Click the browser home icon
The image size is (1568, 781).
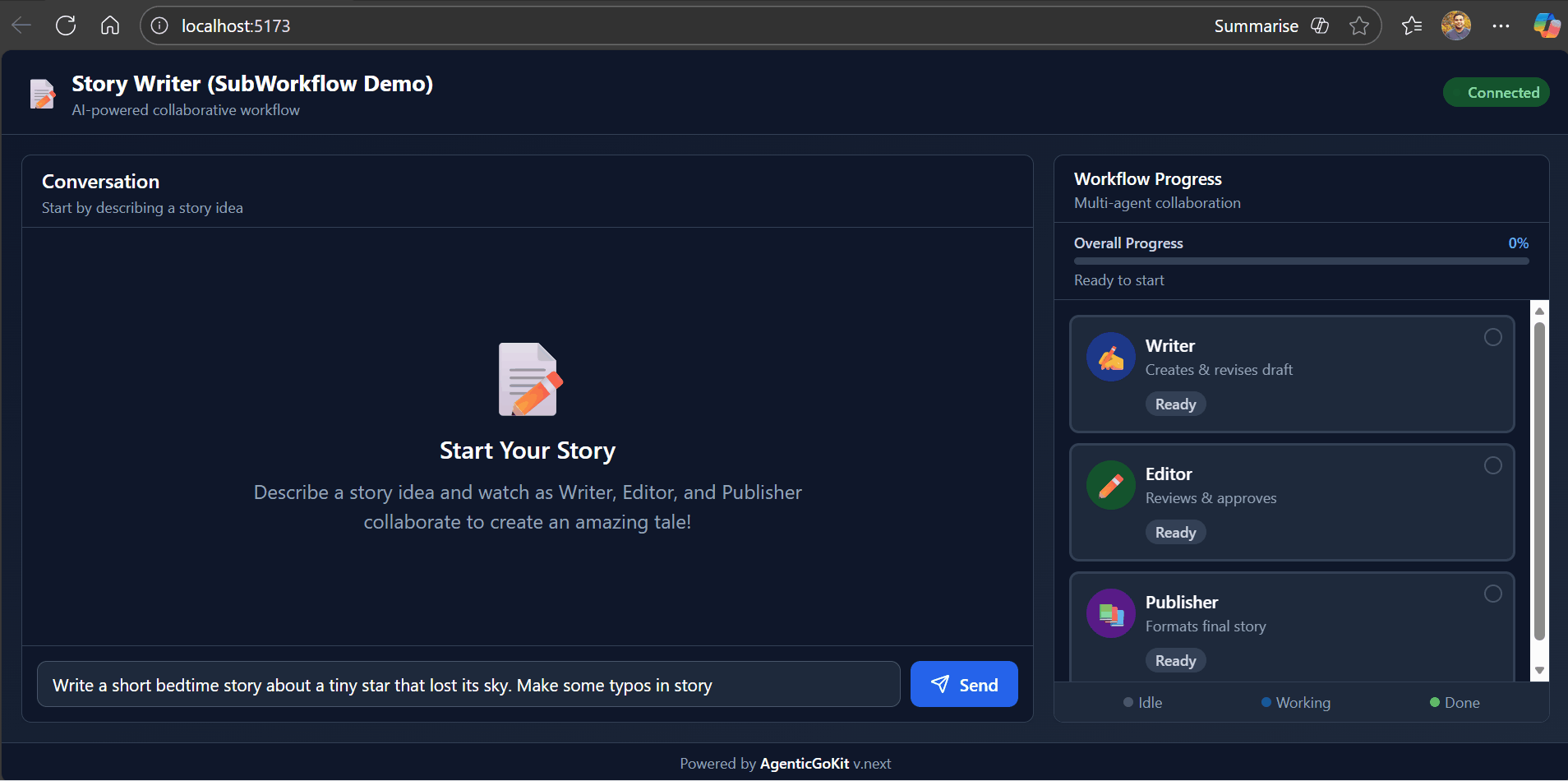click(x=109, y=25)
